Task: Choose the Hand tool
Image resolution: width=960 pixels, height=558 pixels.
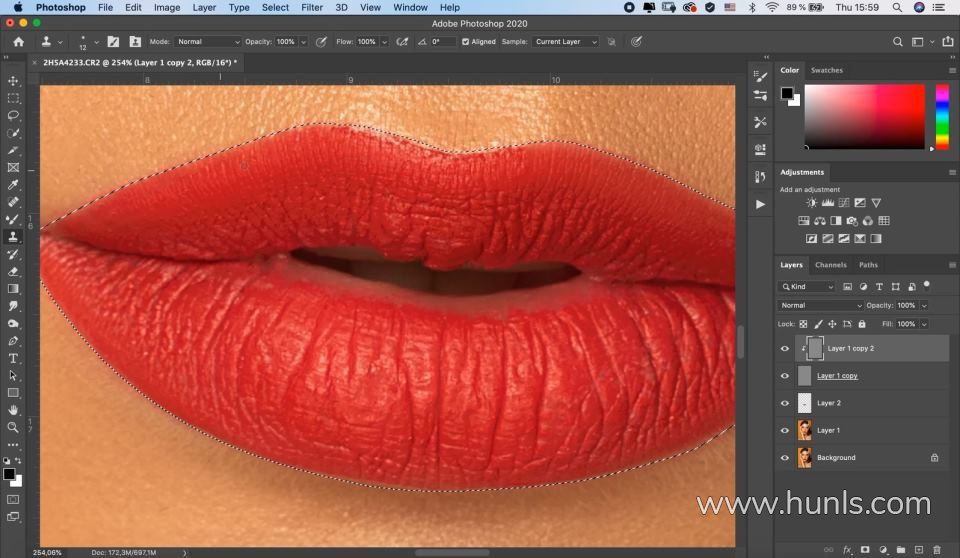Action: click(13, 410)
